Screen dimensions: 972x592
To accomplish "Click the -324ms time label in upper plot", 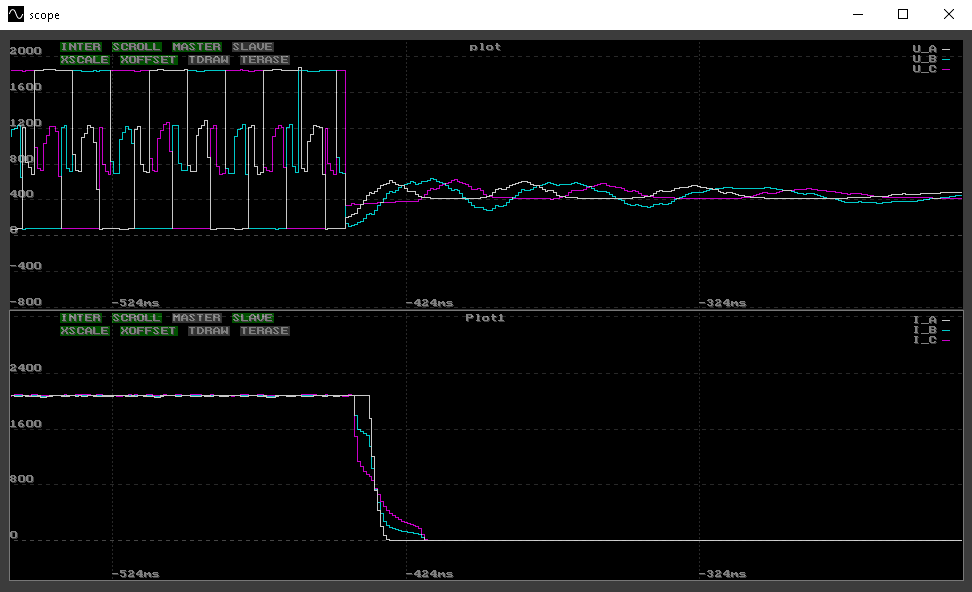I will (722, 303).
